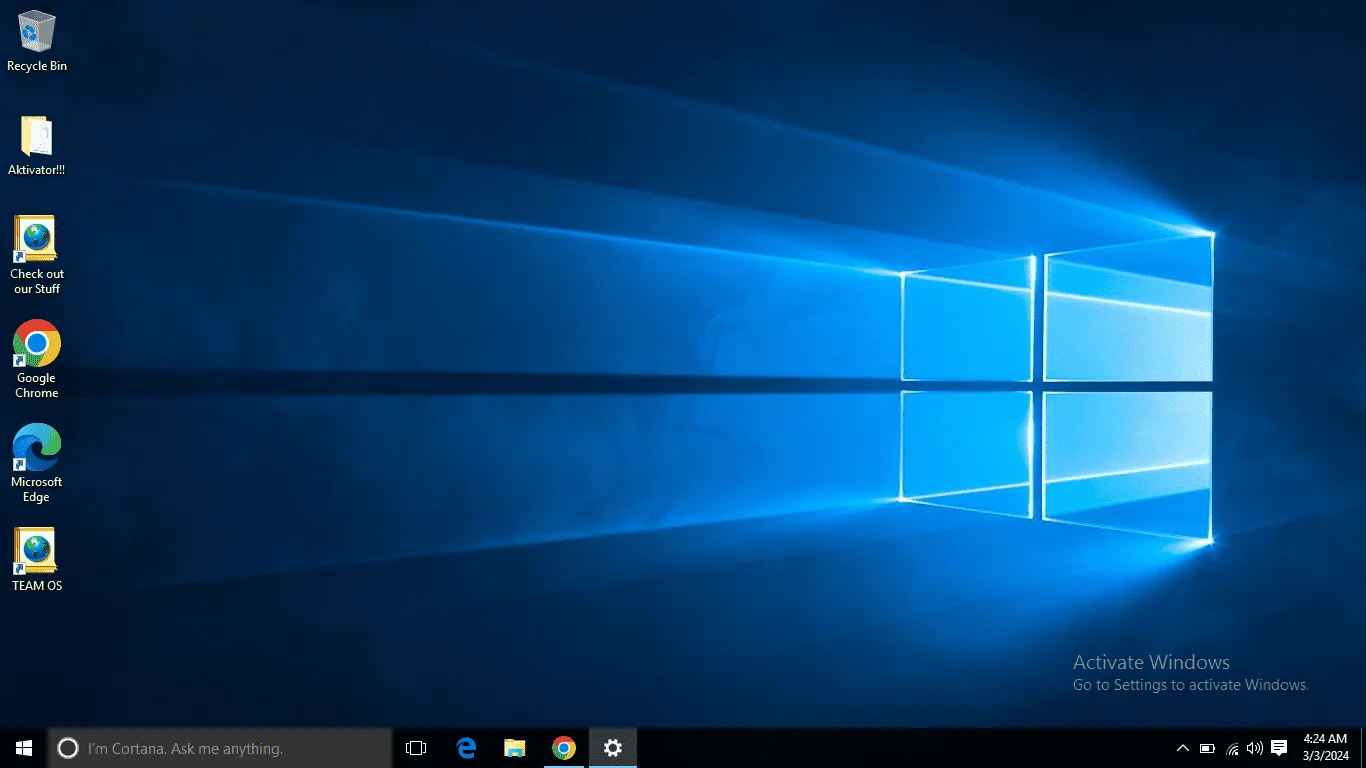The height and width of the screenshot is (768, 1366).
Task: Click the Cortana circle icon
Action: coord(68,748)
